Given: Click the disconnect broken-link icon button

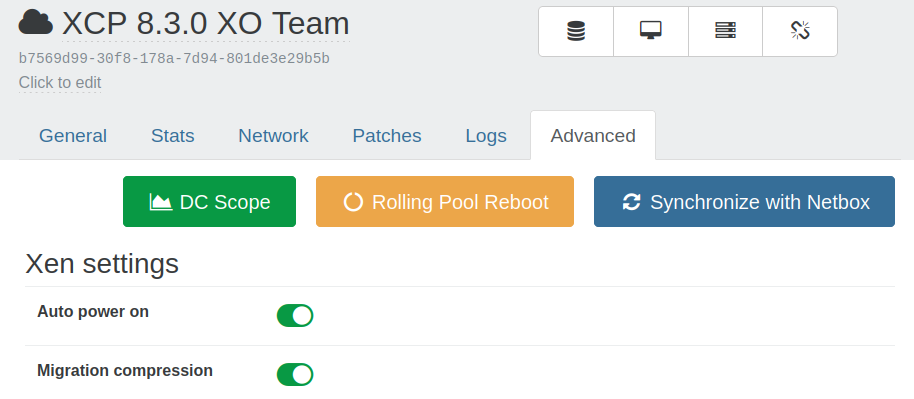Looking at the screenshot, I should pos(800,32).
